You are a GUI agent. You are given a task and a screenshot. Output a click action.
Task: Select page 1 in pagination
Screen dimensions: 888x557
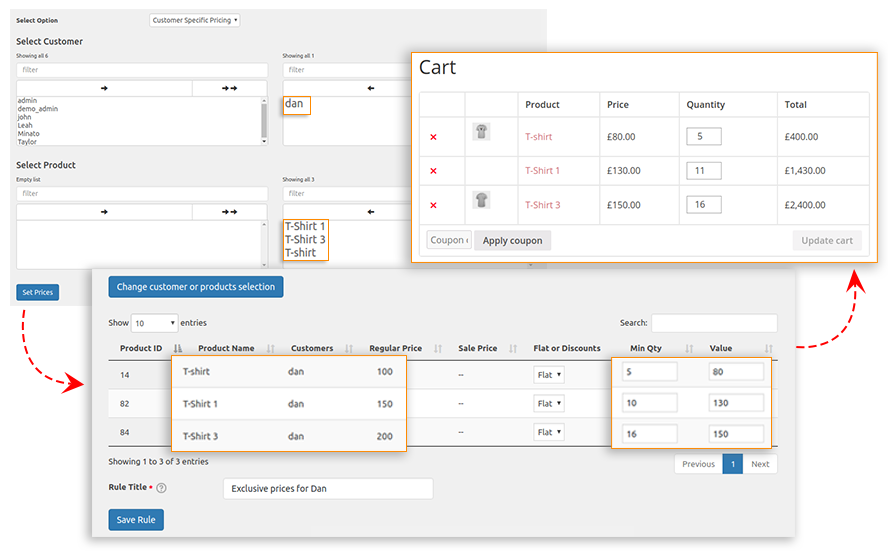click(x=733, y=464)
